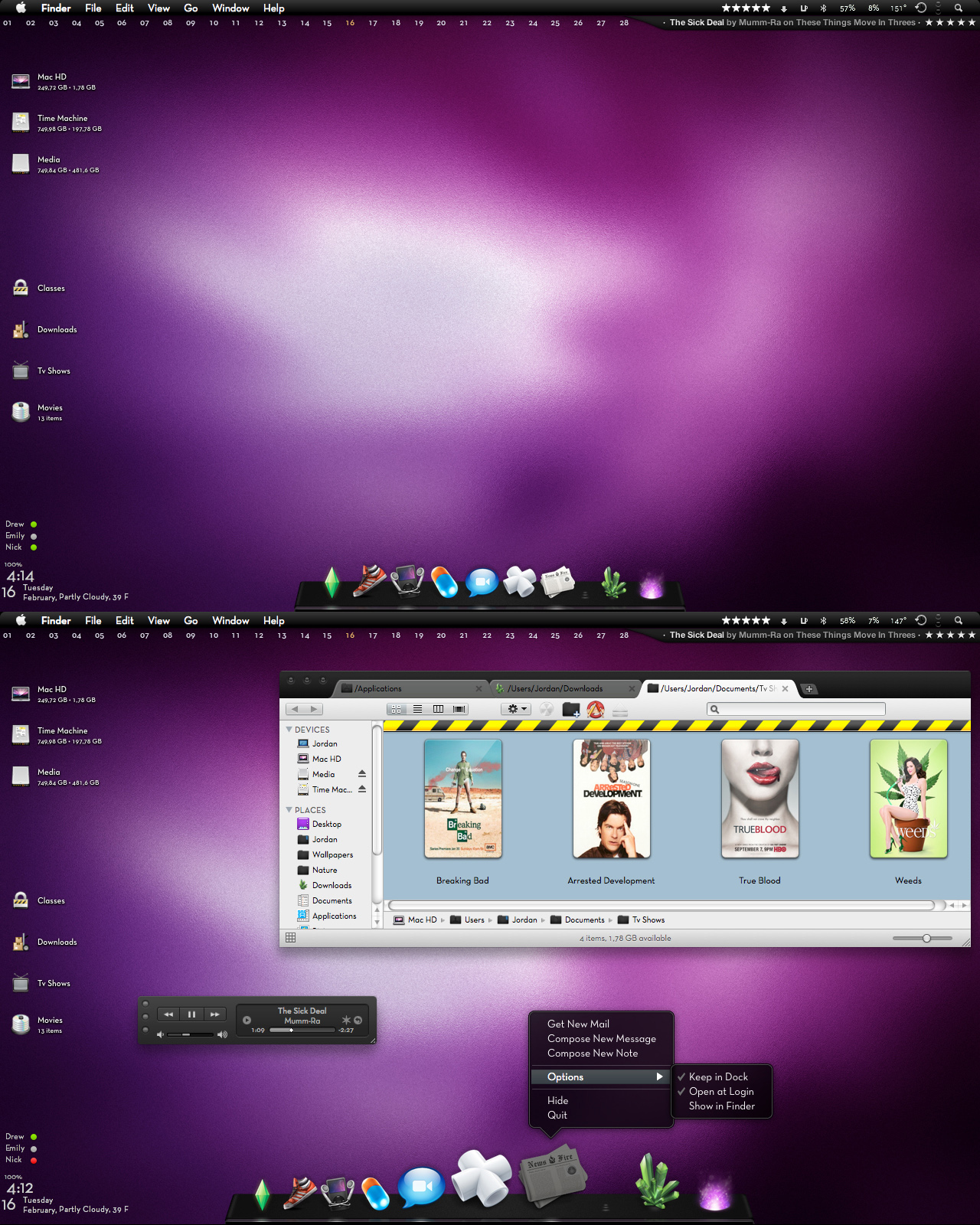This screenshot has width=980, height=1225.
Task: Skip to previous track in music player
Action: click(168, 1014)
